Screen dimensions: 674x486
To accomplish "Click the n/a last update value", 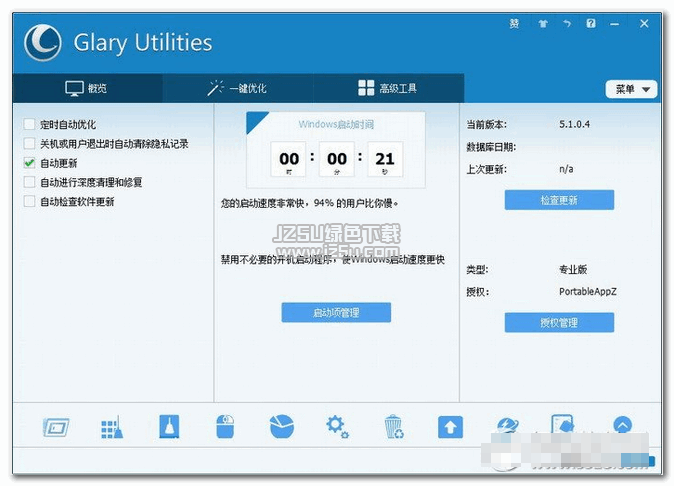I will (566, 169).
